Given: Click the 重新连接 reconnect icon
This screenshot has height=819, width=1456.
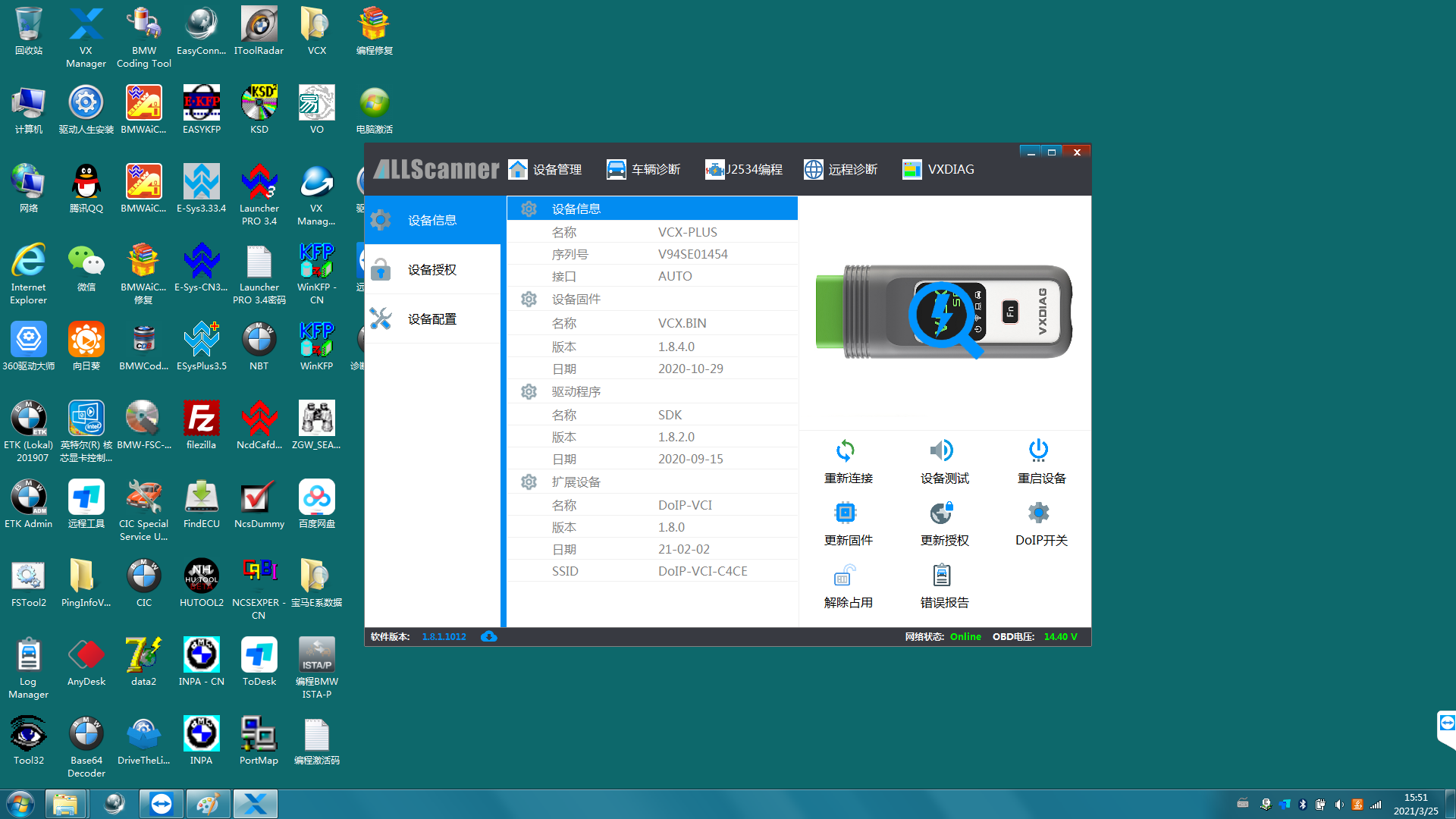Looking at the screenshot, I should click(x=846, y=450).
